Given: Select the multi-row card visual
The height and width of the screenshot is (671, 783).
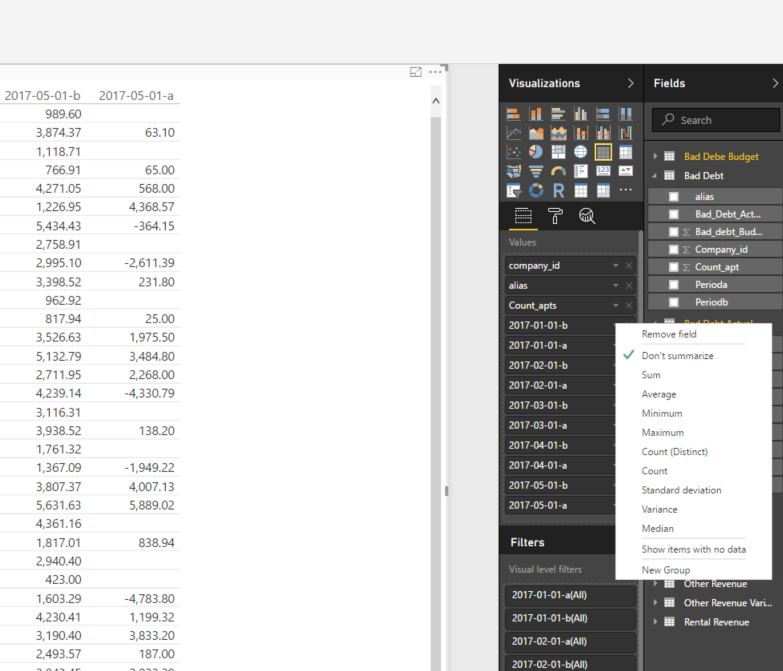Looking at the screenshot, I should [580, 171].
